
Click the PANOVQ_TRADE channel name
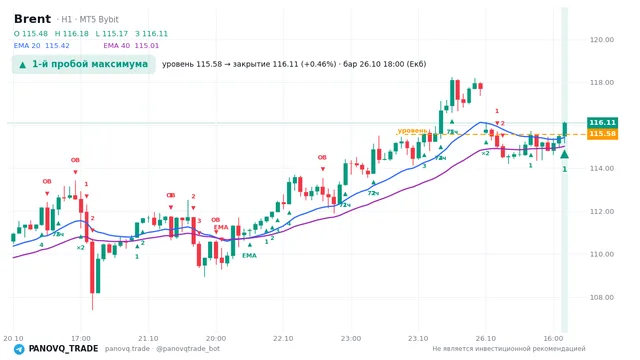tap(63, 349)
